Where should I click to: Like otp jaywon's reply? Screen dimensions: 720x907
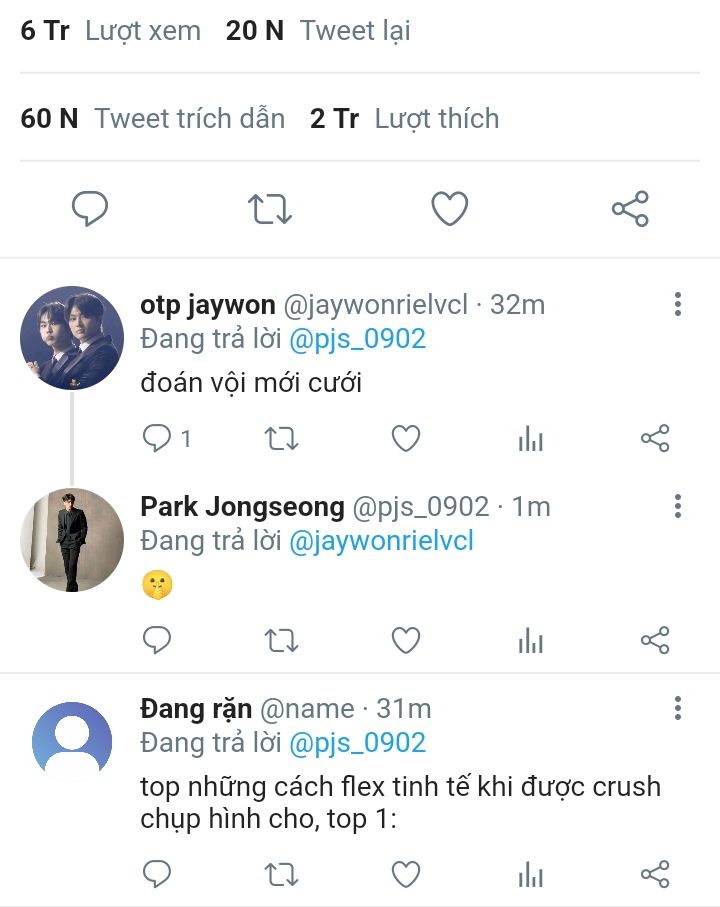[405, 438]
